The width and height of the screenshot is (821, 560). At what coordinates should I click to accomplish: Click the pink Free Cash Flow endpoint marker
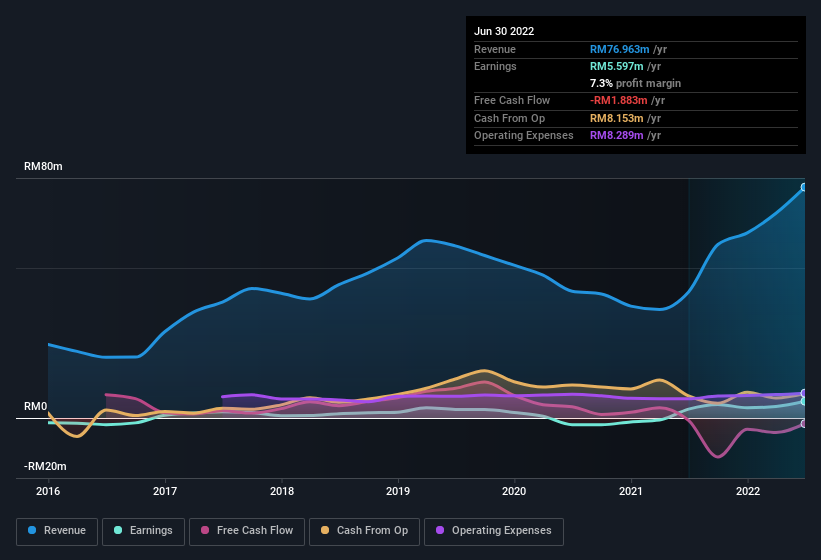pyautogui.click(x=803, y=424)
